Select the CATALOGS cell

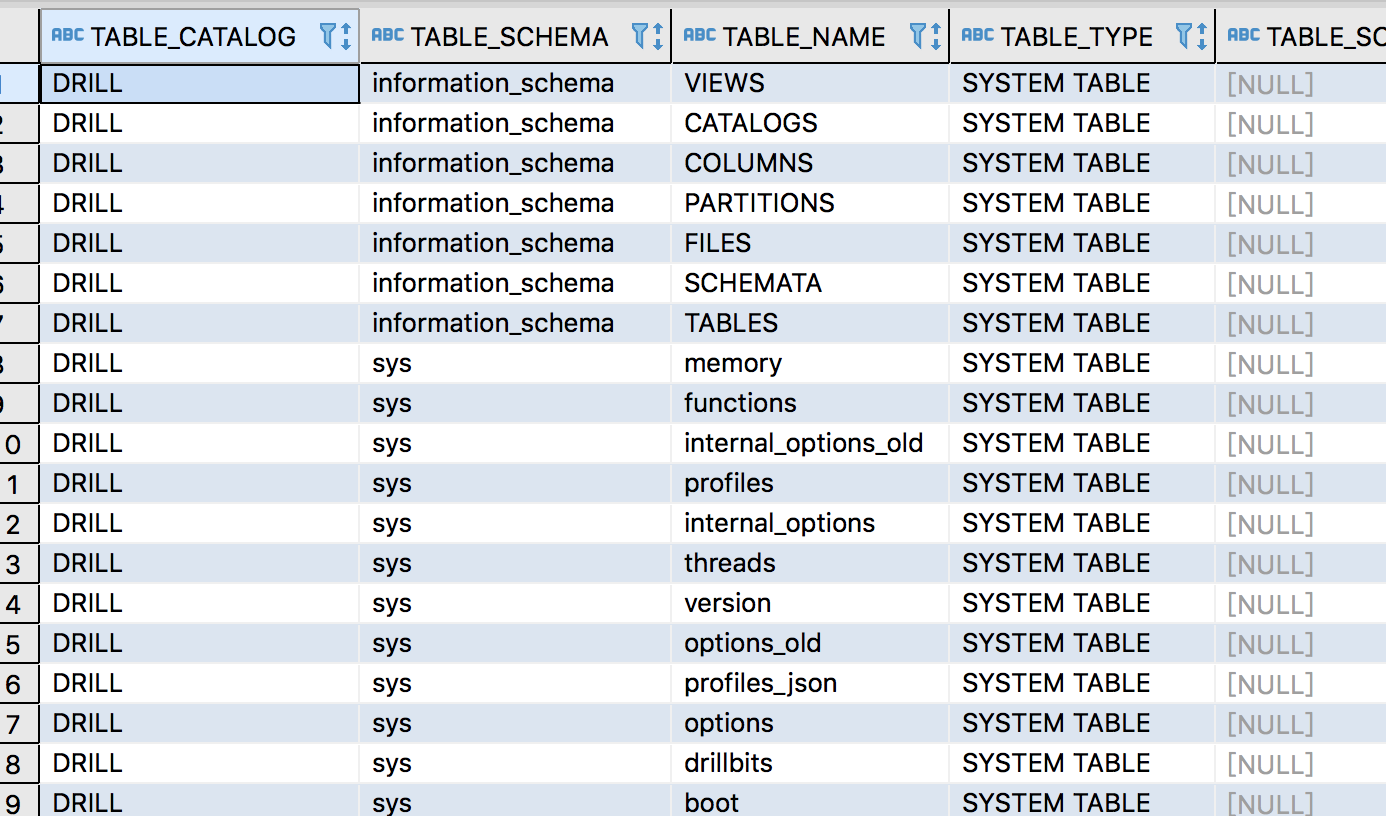(811, 123)
